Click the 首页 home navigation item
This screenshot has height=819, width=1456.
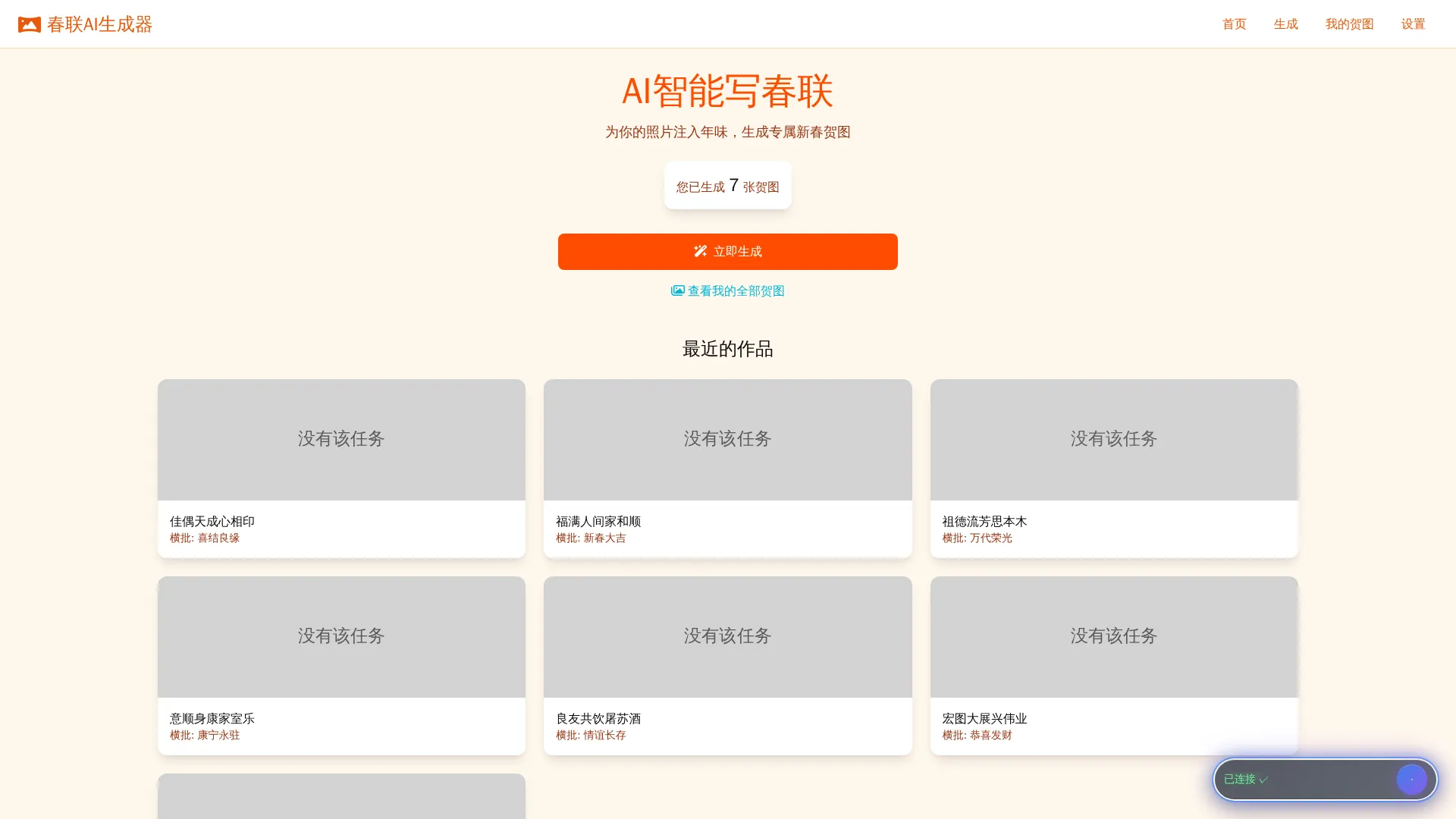pyautogui.click(x=1233, y=24)
